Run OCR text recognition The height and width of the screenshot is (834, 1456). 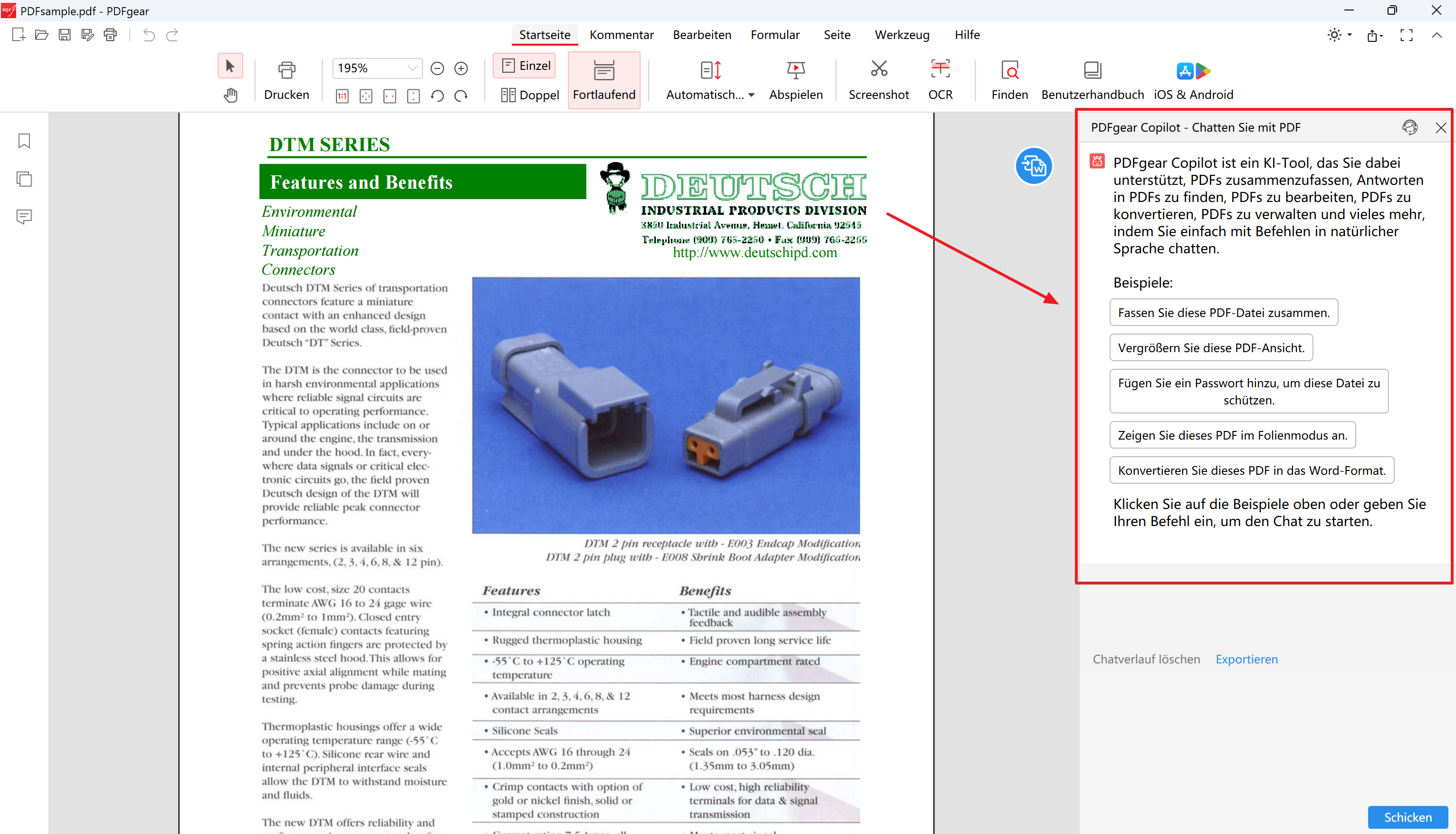(940, 80)
